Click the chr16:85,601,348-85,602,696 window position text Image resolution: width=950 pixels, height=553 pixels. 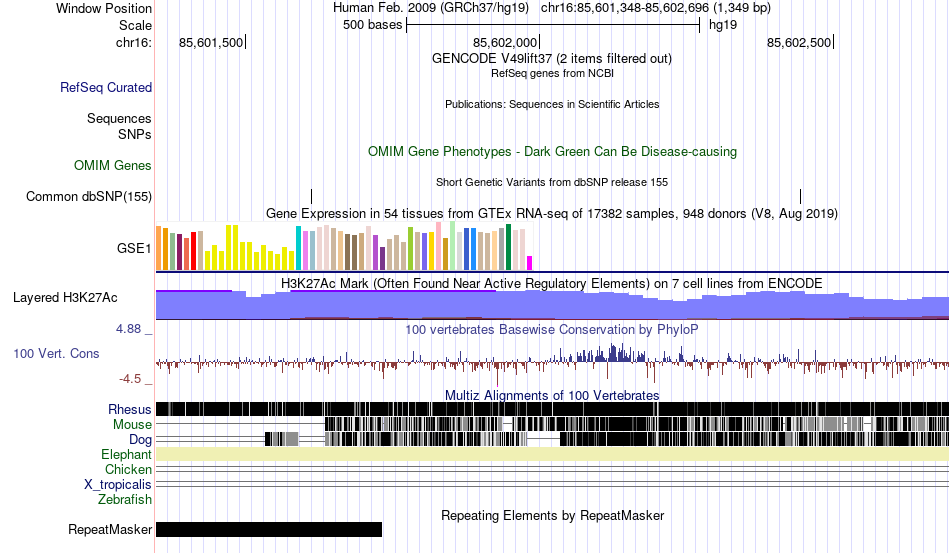point(656,8)
